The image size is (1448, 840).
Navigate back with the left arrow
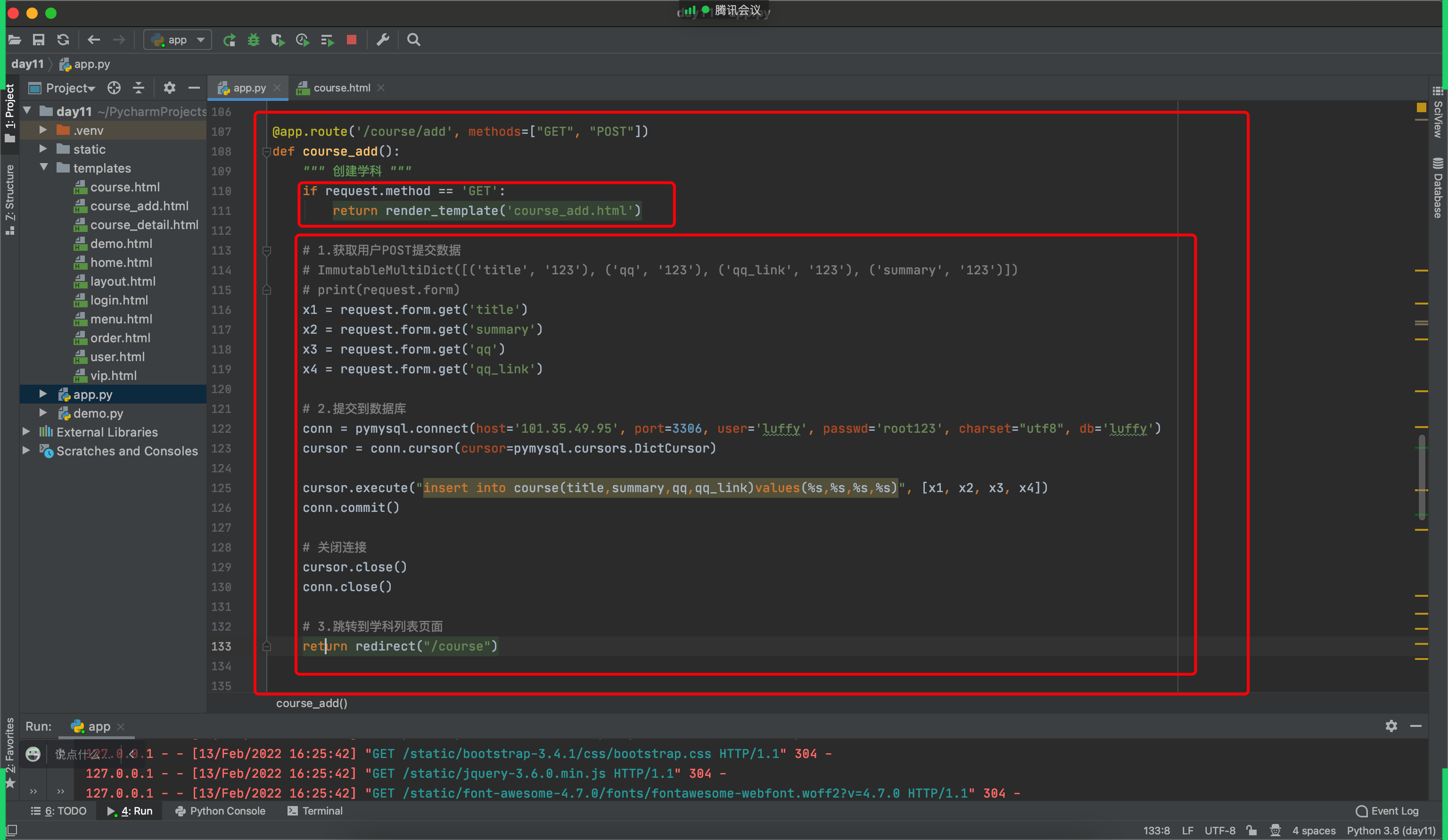coord(94,40)
